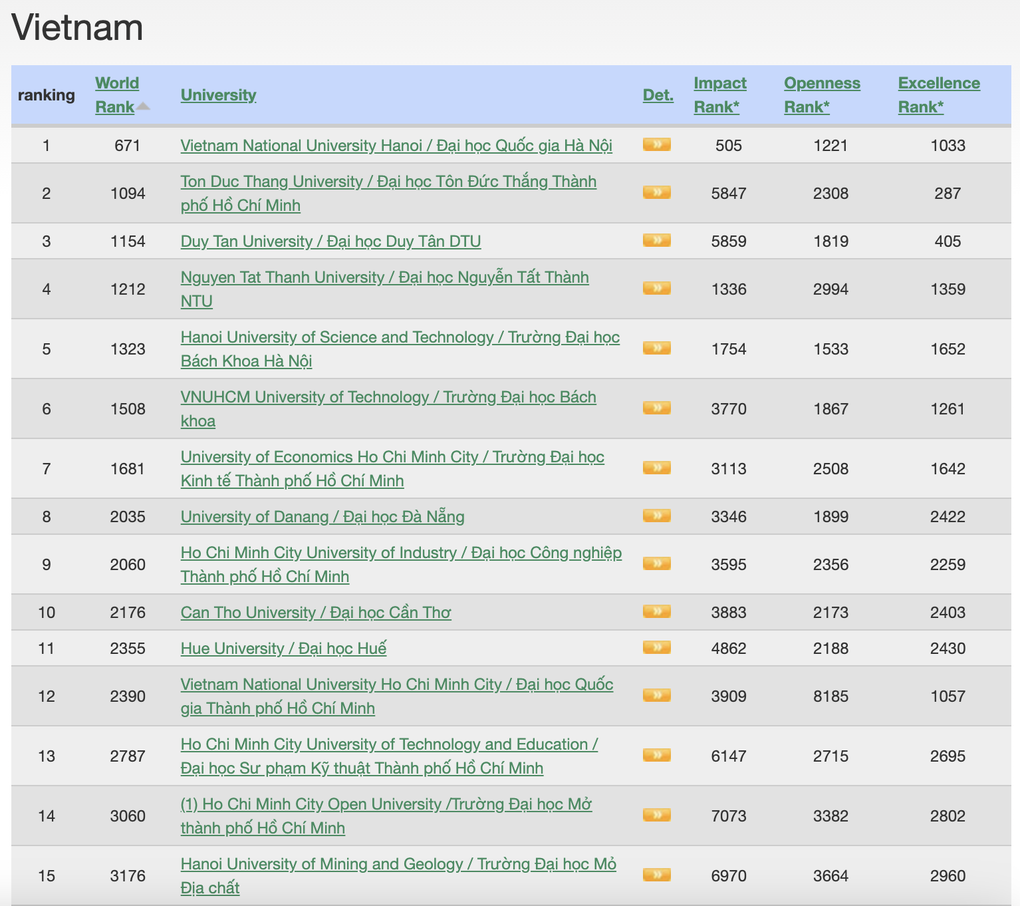
Task: Select world rank value 1154
Action: click(128, 241)
